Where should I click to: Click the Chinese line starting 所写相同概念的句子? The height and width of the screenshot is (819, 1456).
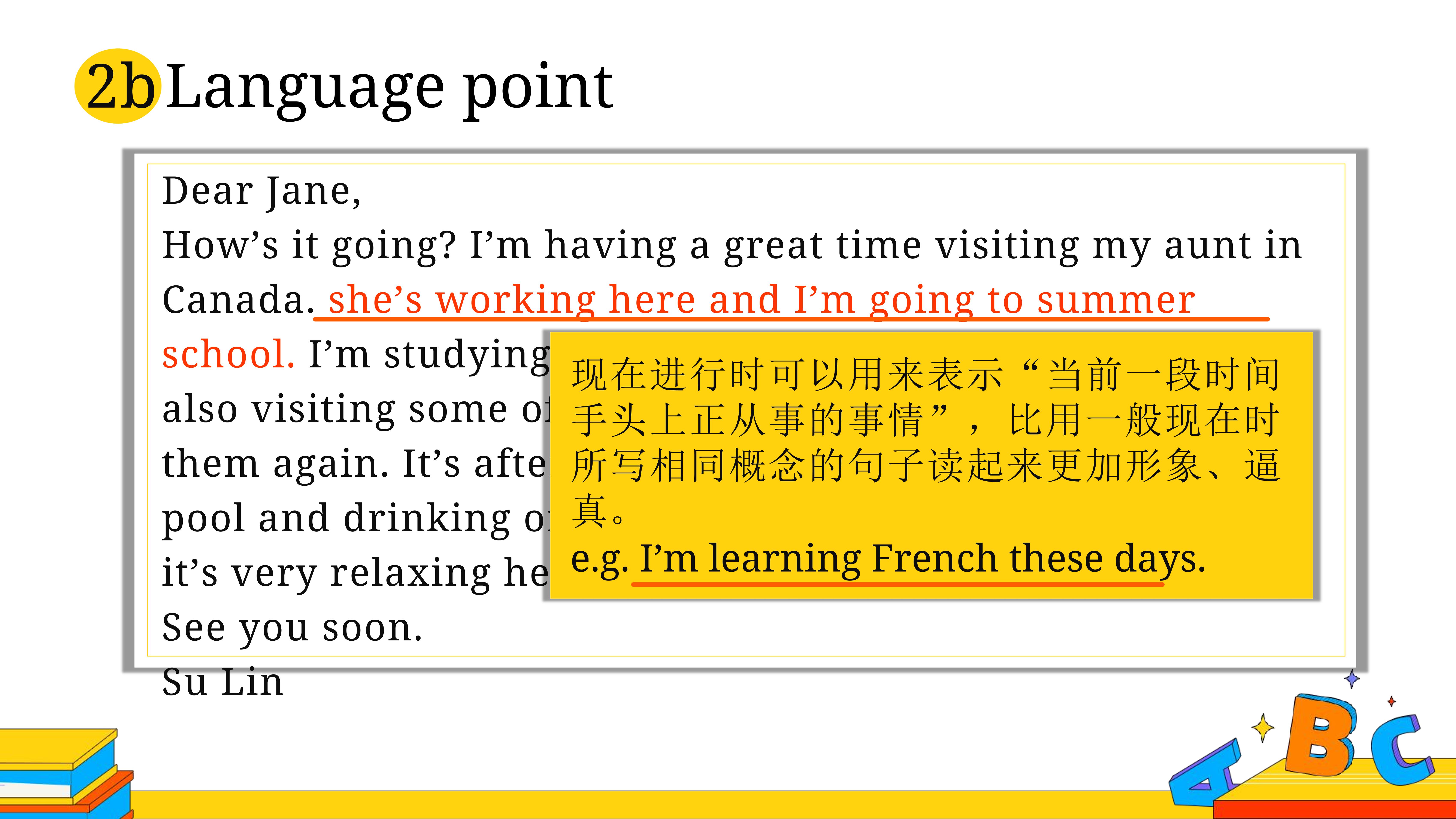click(925, 466)
